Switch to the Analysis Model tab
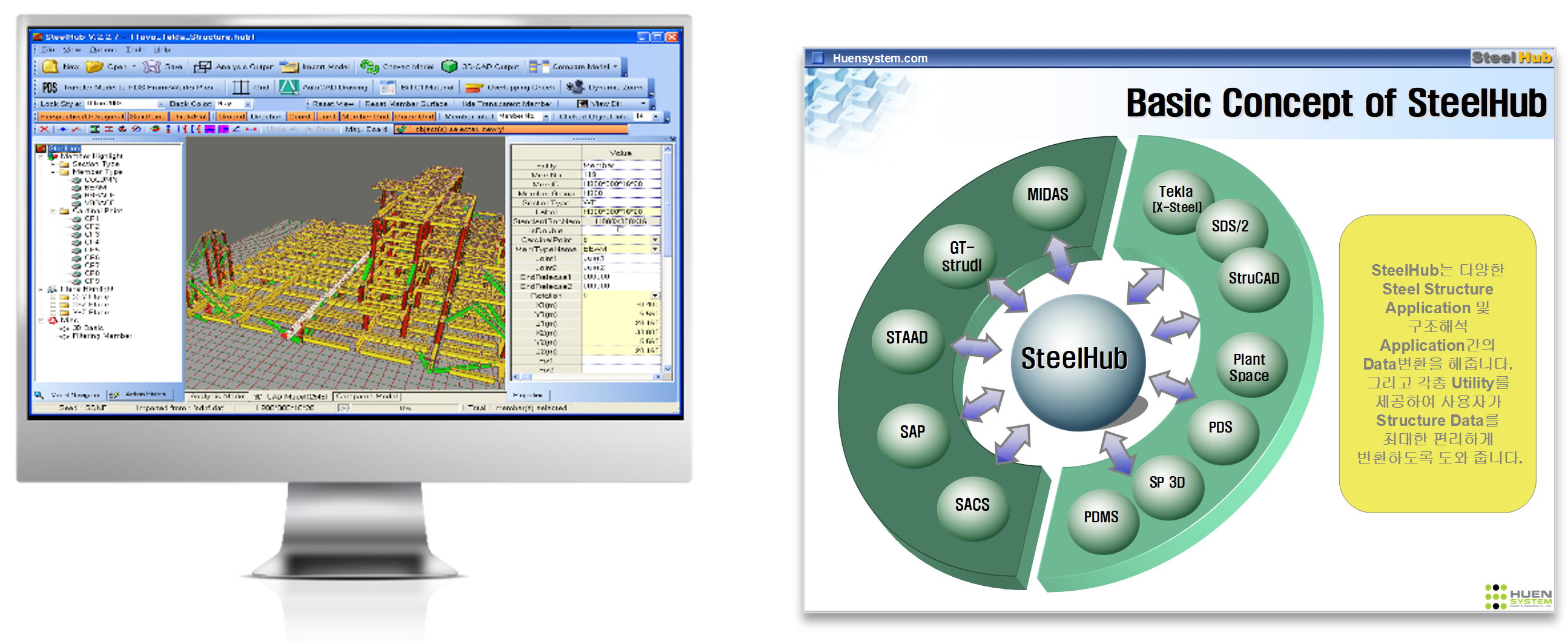The height and width of the screenshot is (641, 1568). pos(217,396)
